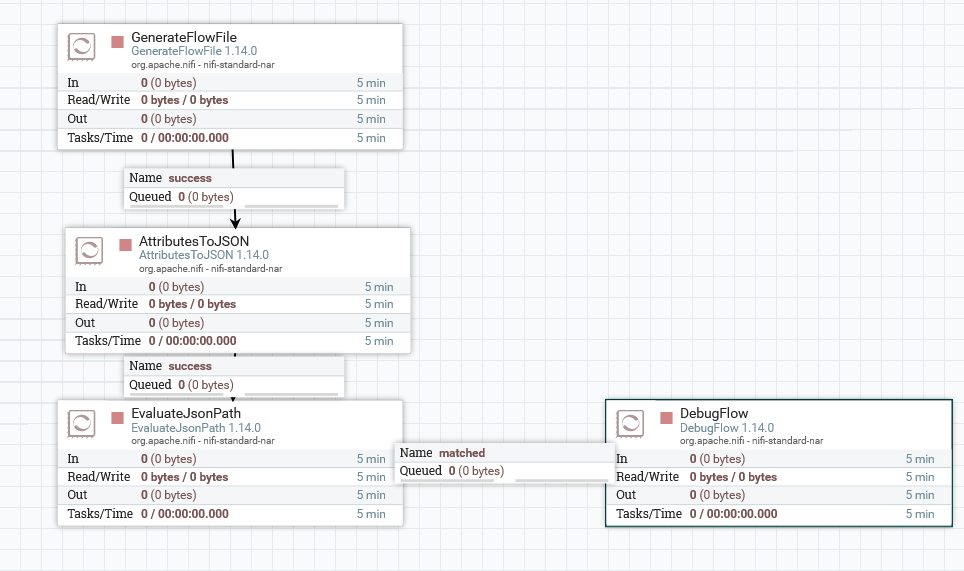The image size is (964, 571).
Task: Click AttributesToJSON's Tasks/Time value
Action: (192, 341)
